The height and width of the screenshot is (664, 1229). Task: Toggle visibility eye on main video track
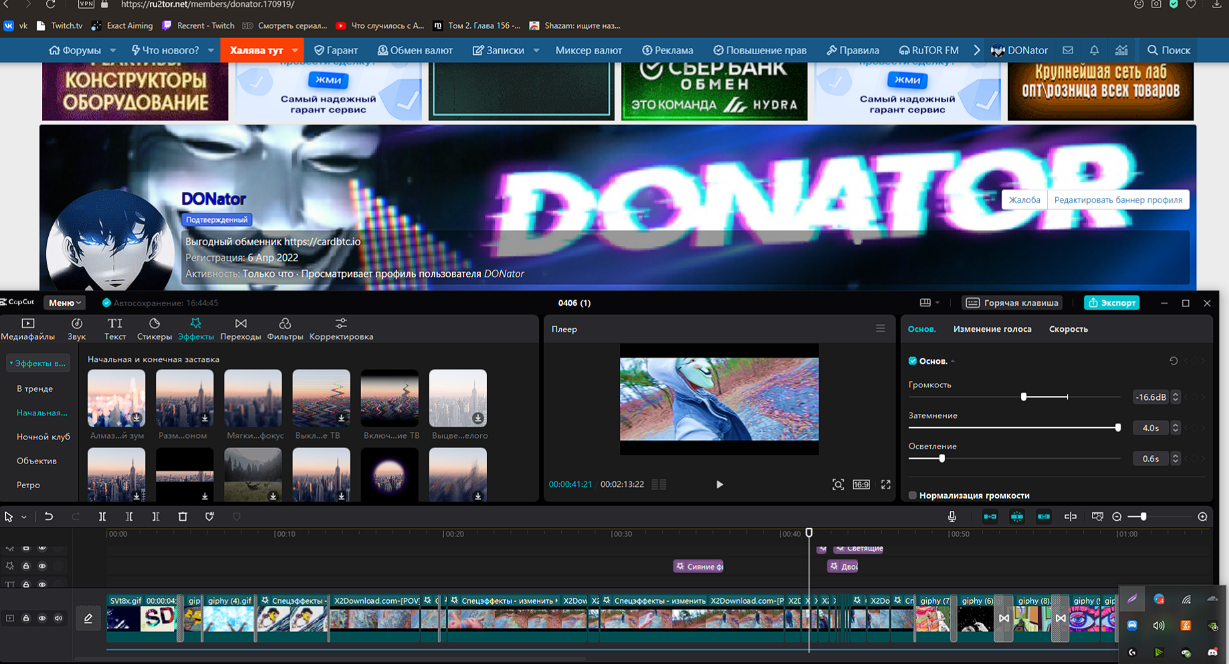pos(42,619)
